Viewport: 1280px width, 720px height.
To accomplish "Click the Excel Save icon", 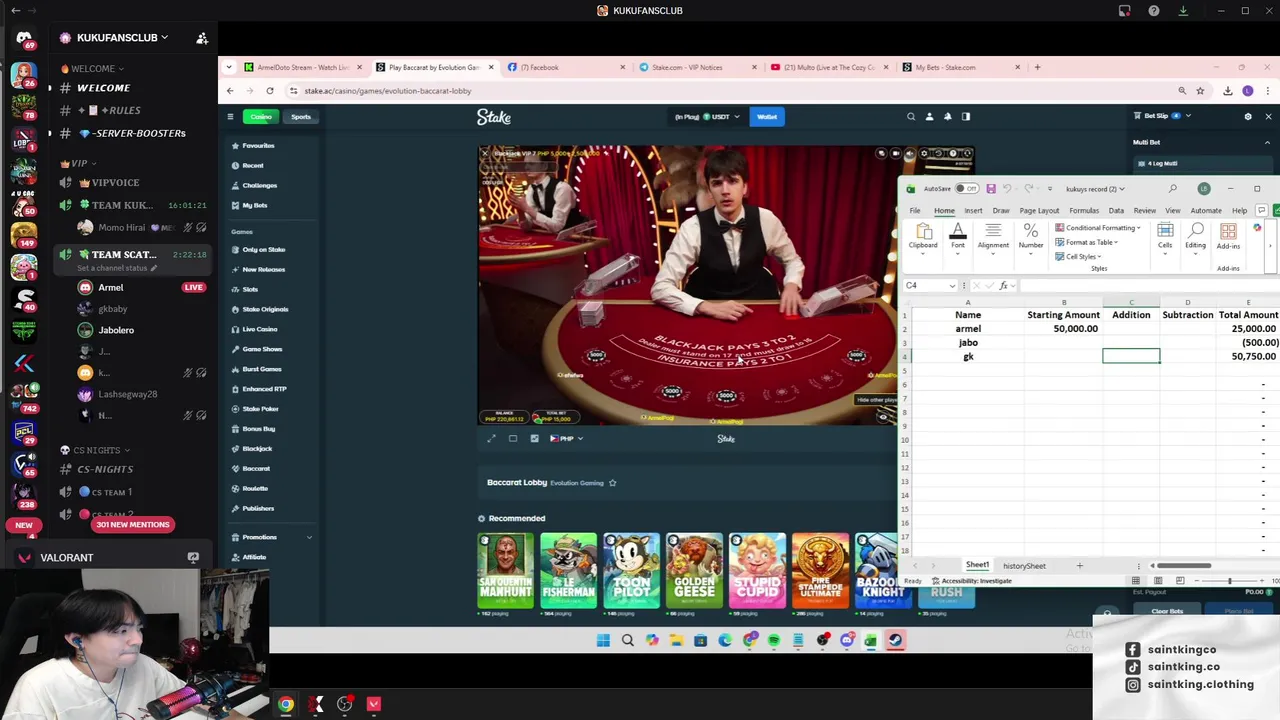I will (x=991, y=189).
